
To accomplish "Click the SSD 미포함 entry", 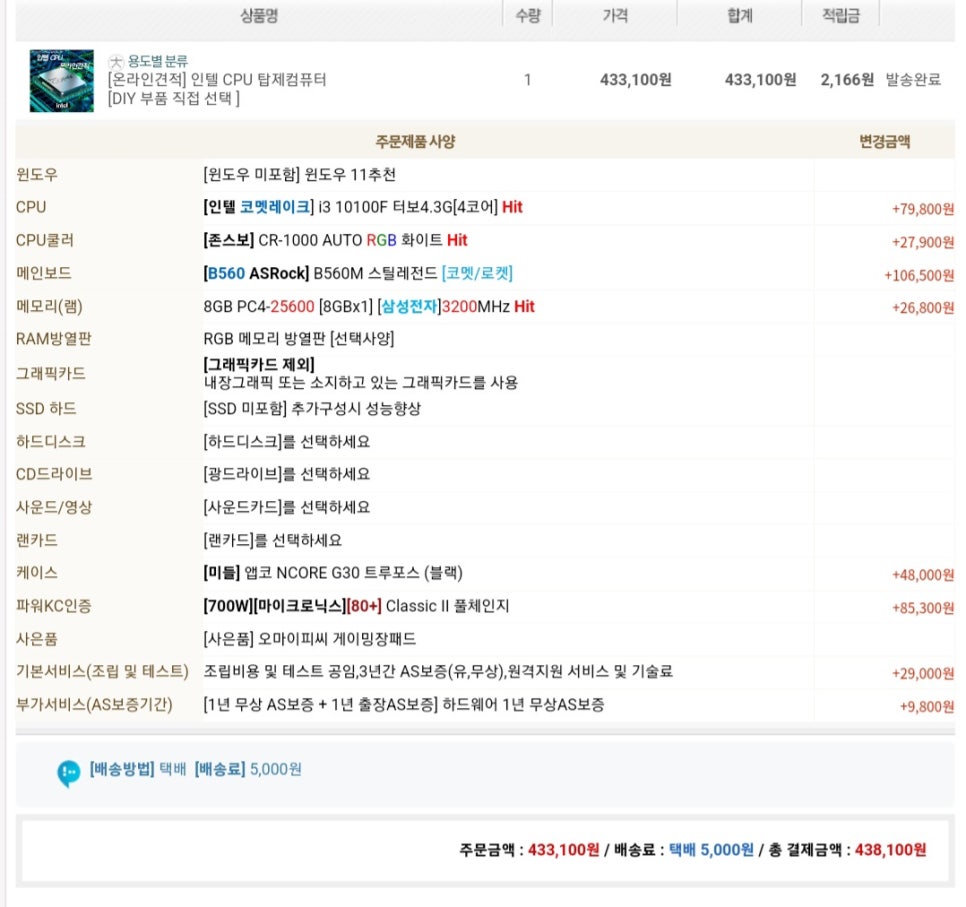I will (312, 409).
